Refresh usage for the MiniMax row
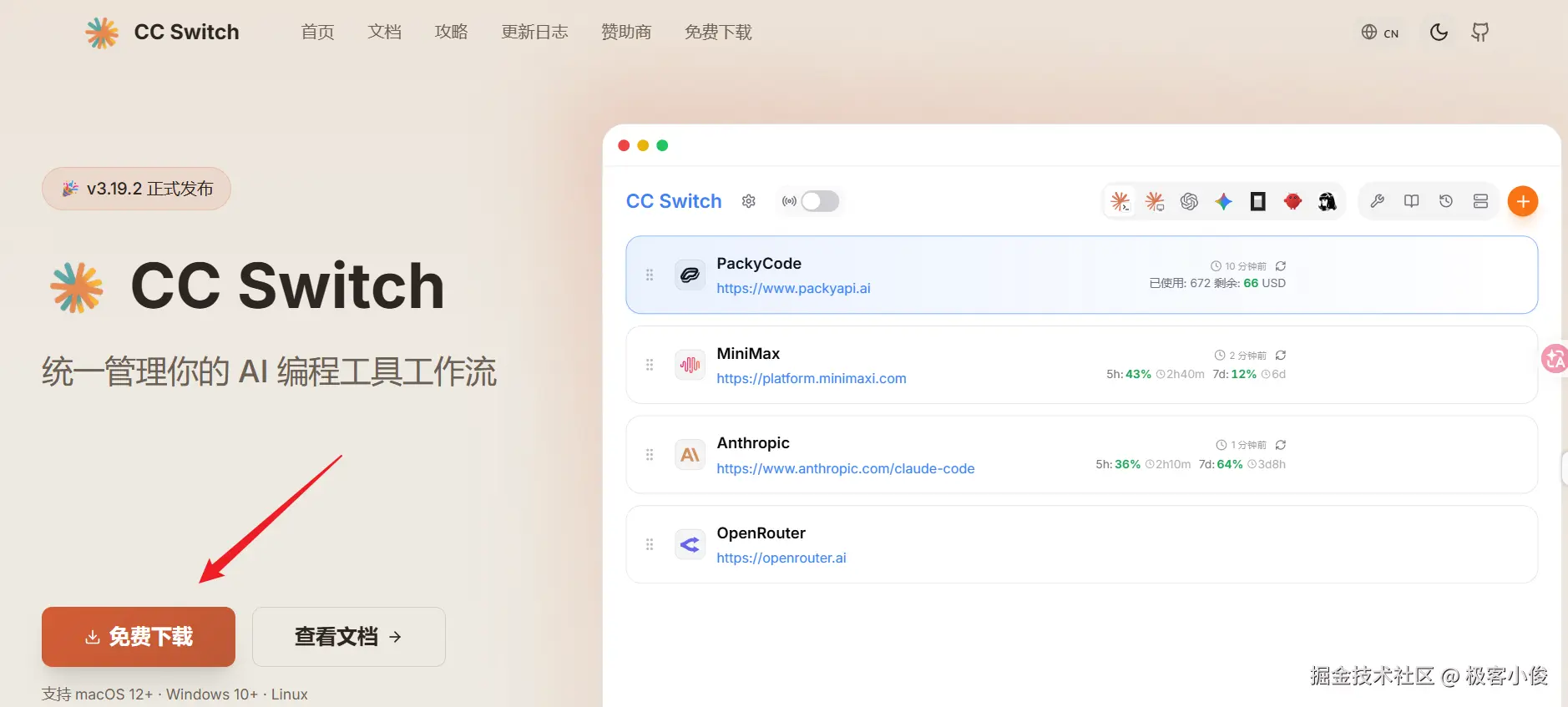Image resolution: width=1568 pixels, height=707 pixels. pyautogui.click(x=1281, y=356)
